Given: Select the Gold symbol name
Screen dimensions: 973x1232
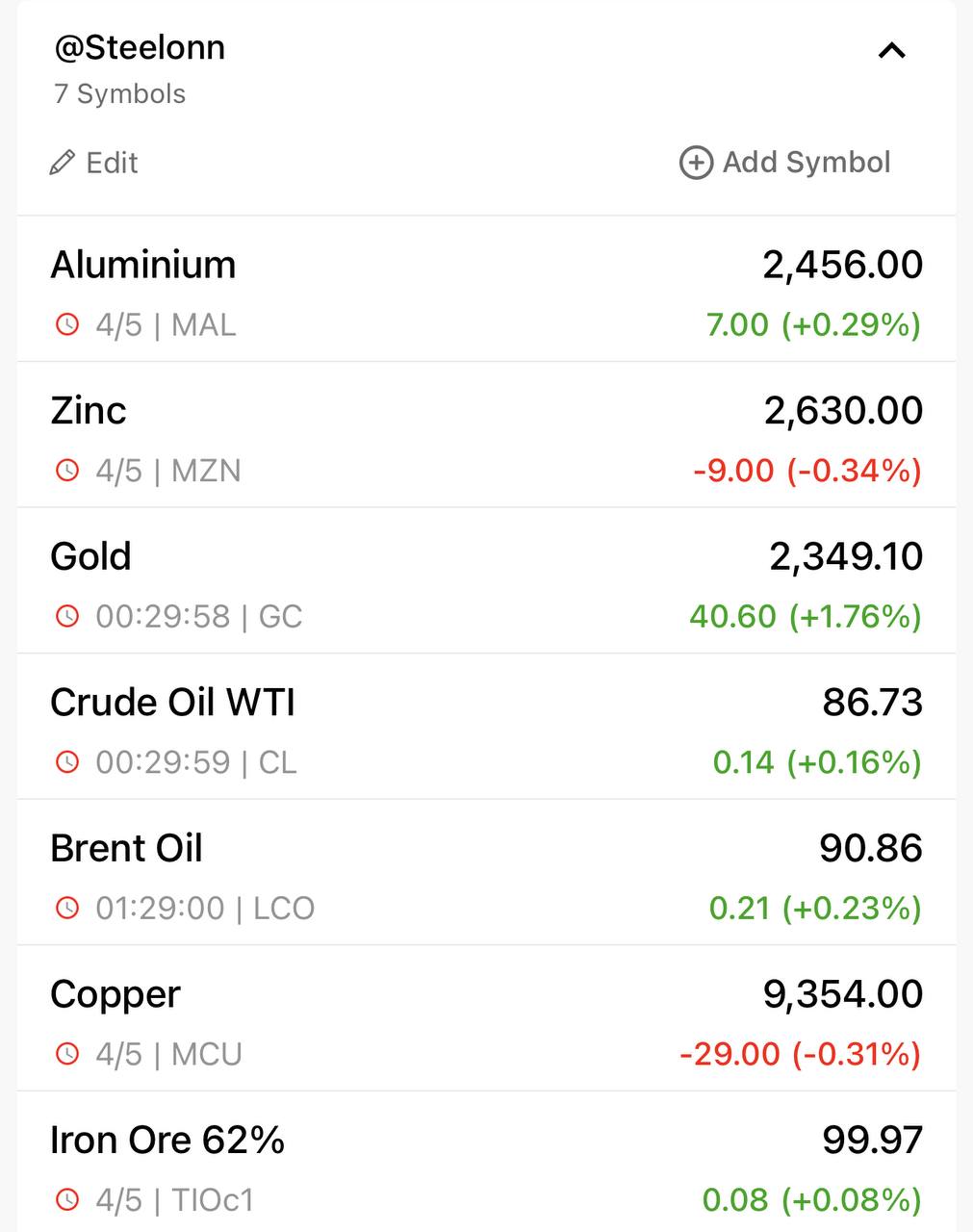Looking at the screenshot, I should [x=90, y=556].
